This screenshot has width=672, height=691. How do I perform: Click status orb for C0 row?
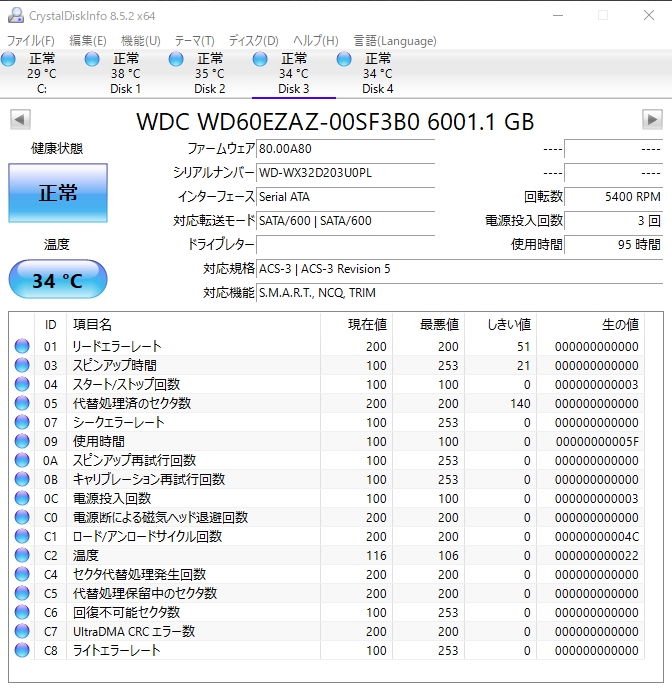[22, 517]
